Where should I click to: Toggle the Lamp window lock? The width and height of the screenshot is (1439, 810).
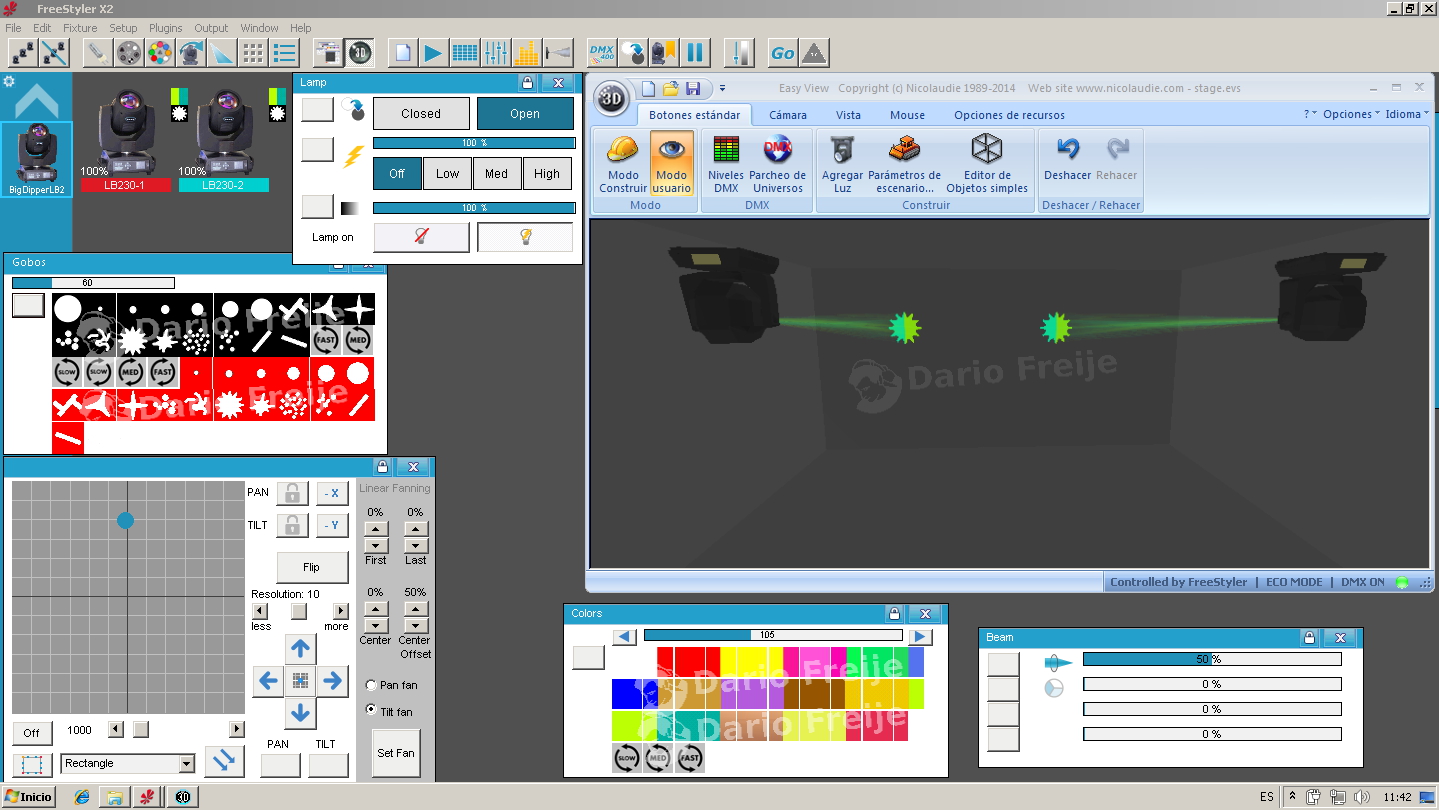click(527, 83)
